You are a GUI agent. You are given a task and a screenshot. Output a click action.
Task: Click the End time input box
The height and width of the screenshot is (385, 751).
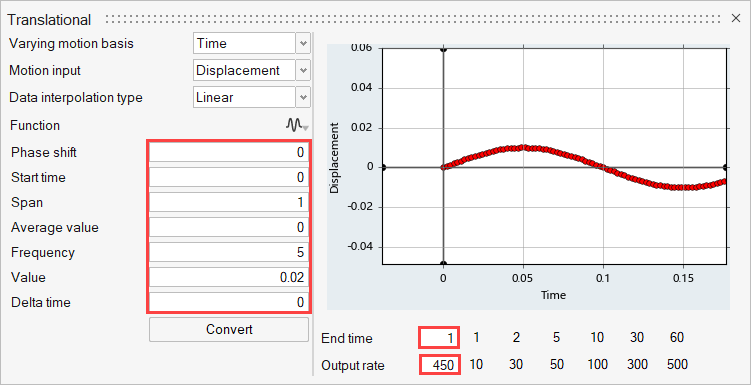pyautogui.click(x=439, y=338)
